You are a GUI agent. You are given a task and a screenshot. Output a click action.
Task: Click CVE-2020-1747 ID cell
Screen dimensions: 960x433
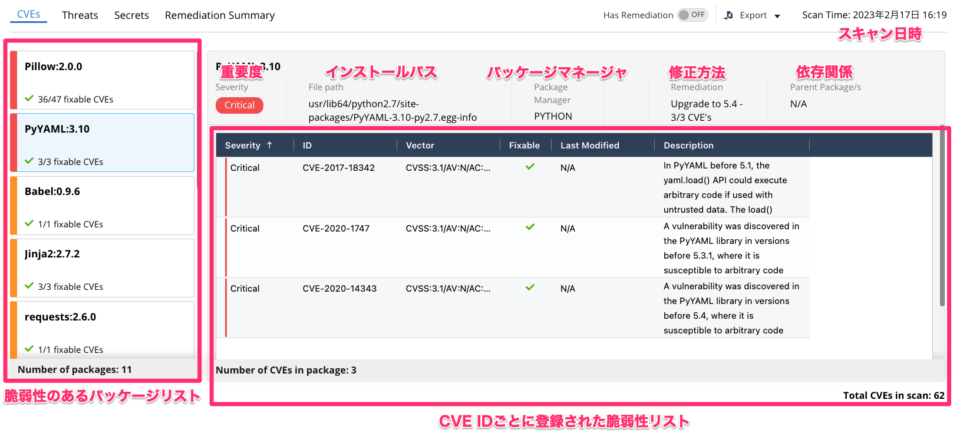336,228
